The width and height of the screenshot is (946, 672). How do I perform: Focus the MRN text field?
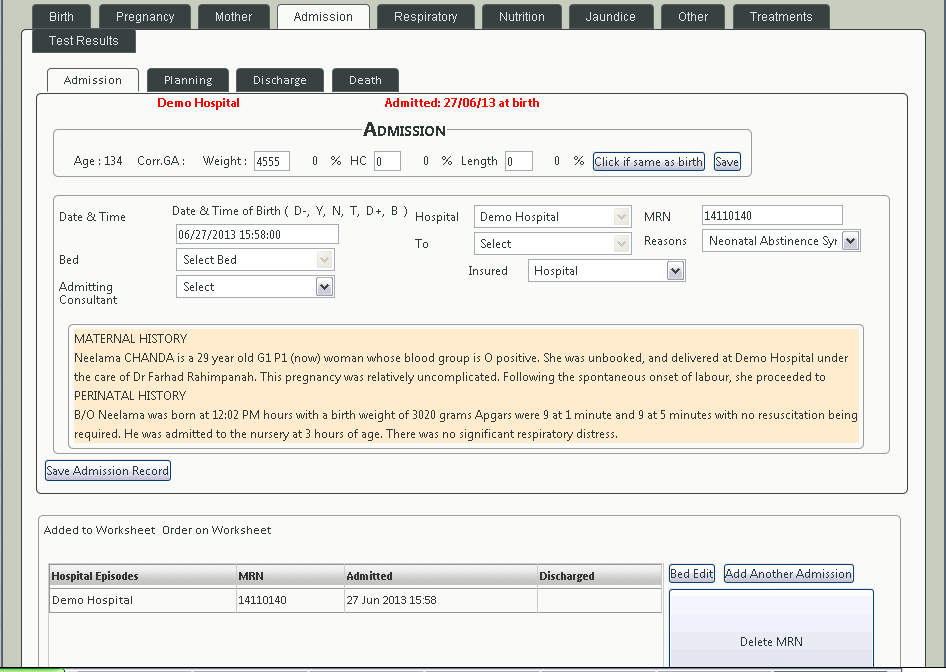point(772,216)
